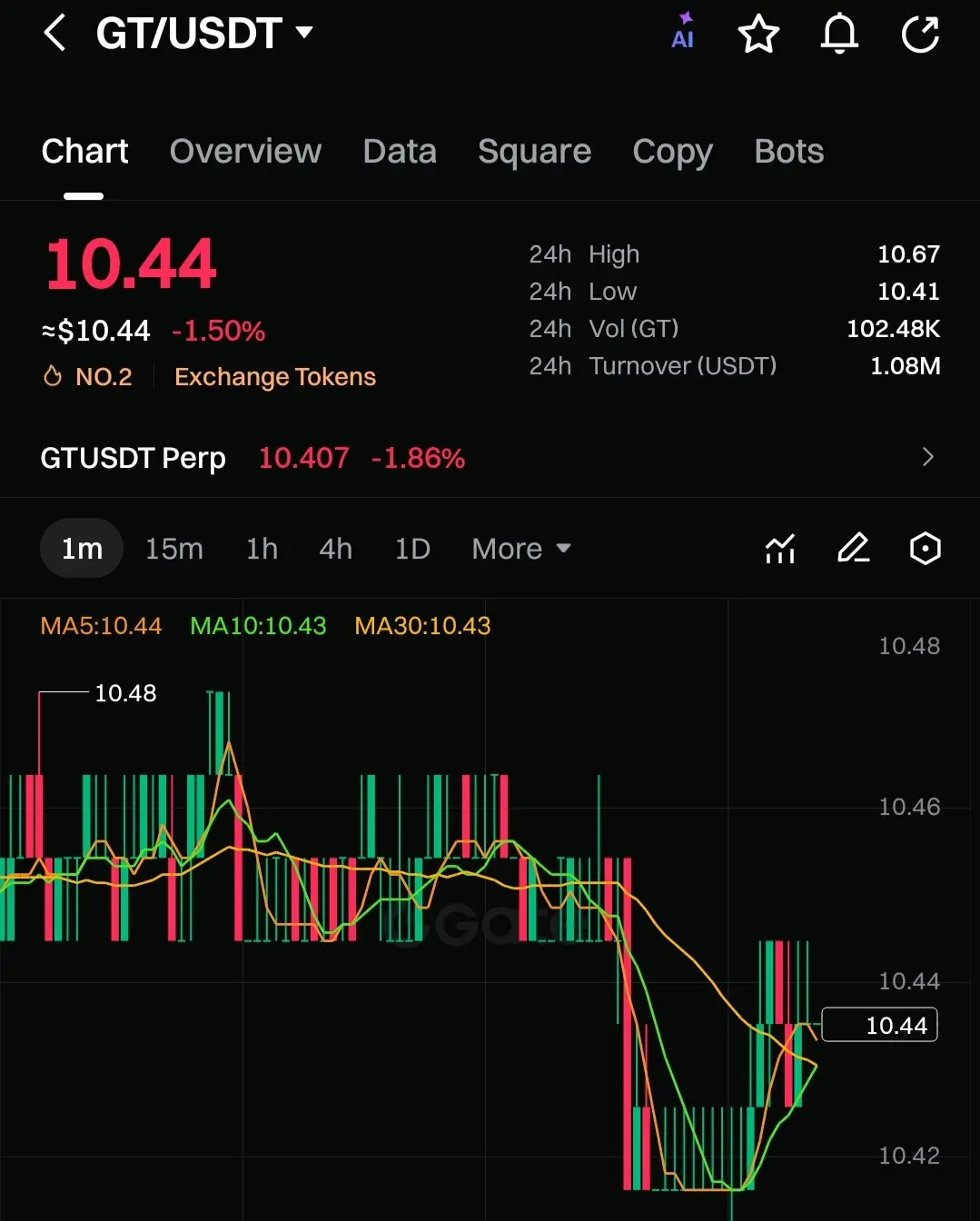Set a price alert with bell icon

839,34
